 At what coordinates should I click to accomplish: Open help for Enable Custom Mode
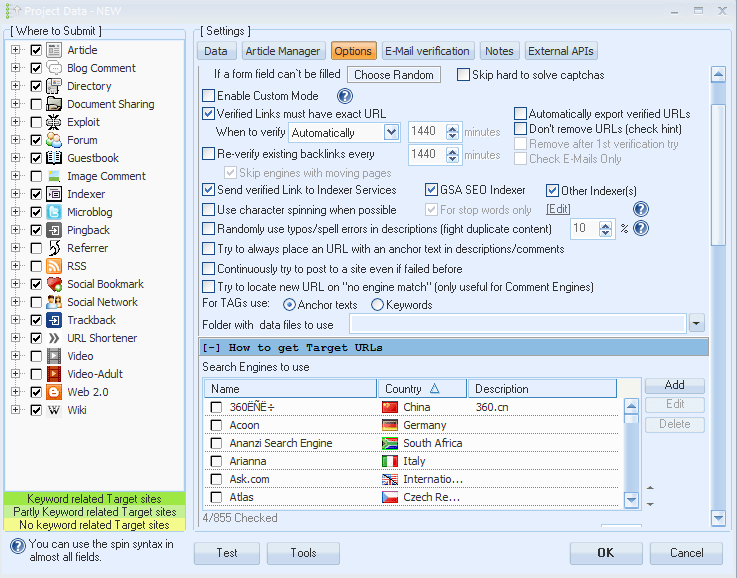(x=345, y=96)
